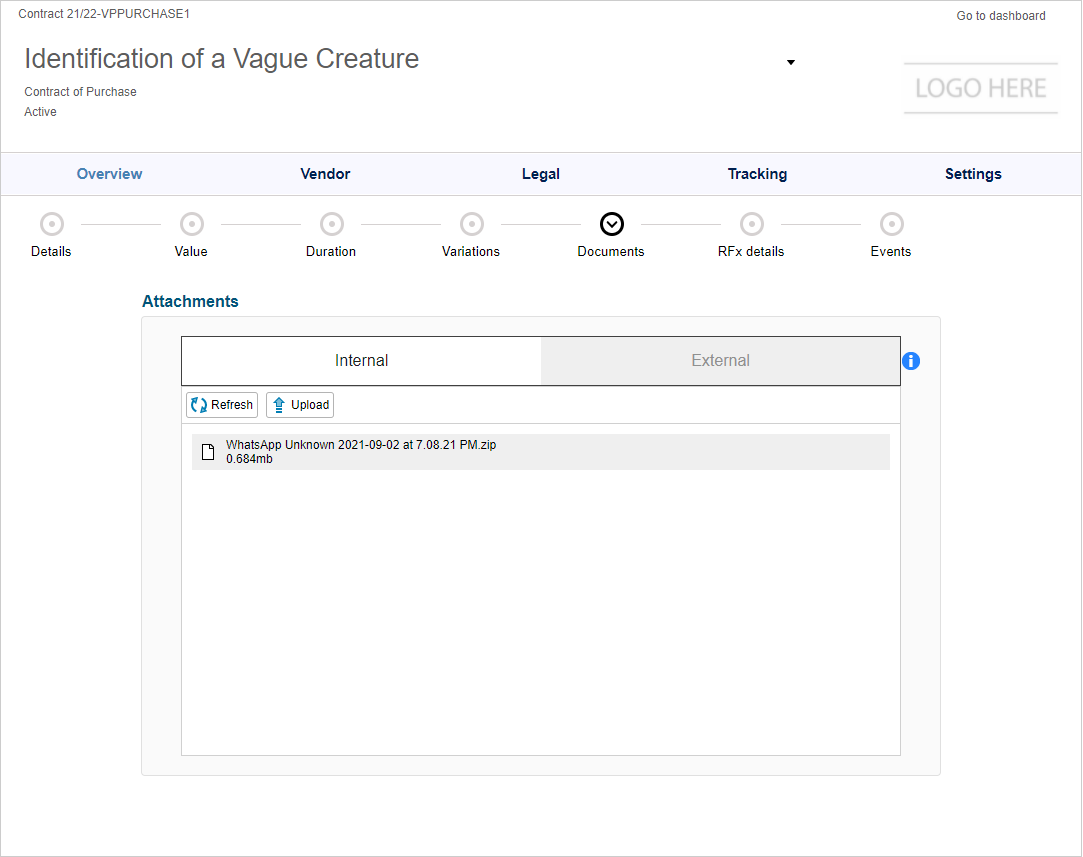This screenshot has height=857, width=1083.
Task: Open the Legal tab
Action: (x=541, y=174)
